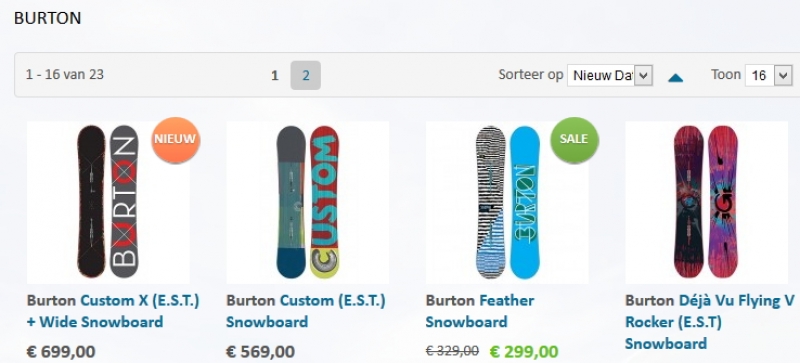Viewport: 800px width, 363px height.
Task: Open the Déjà Vu Flying V Rocker link
Action: (x=710, y=322)
